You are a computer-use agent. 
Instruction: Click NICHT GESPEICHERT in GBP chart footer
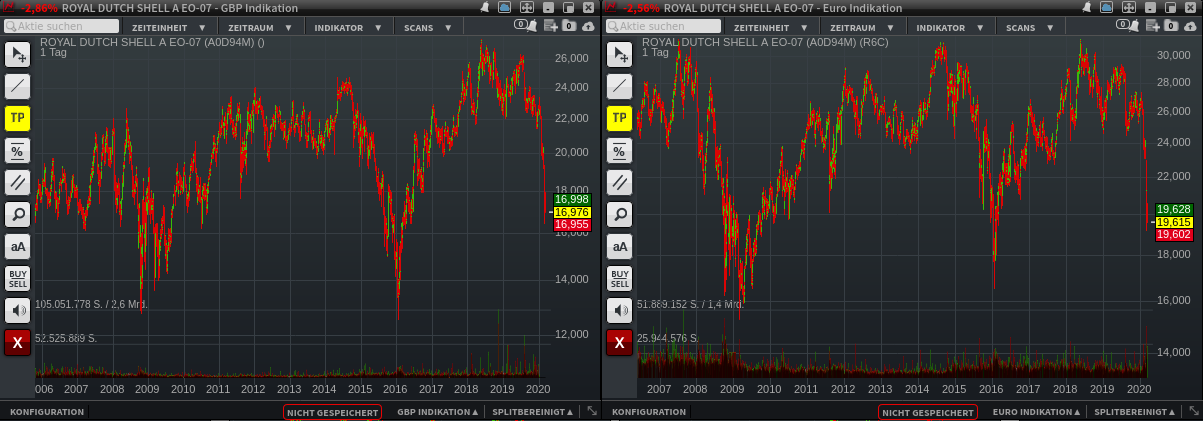pos(332,412)
